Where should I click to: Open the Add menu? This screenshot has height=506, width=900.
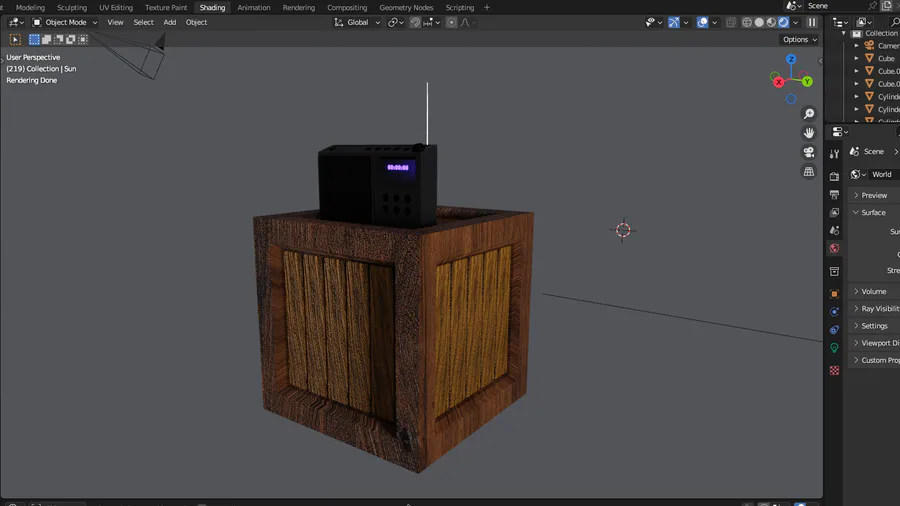point(169,22)
